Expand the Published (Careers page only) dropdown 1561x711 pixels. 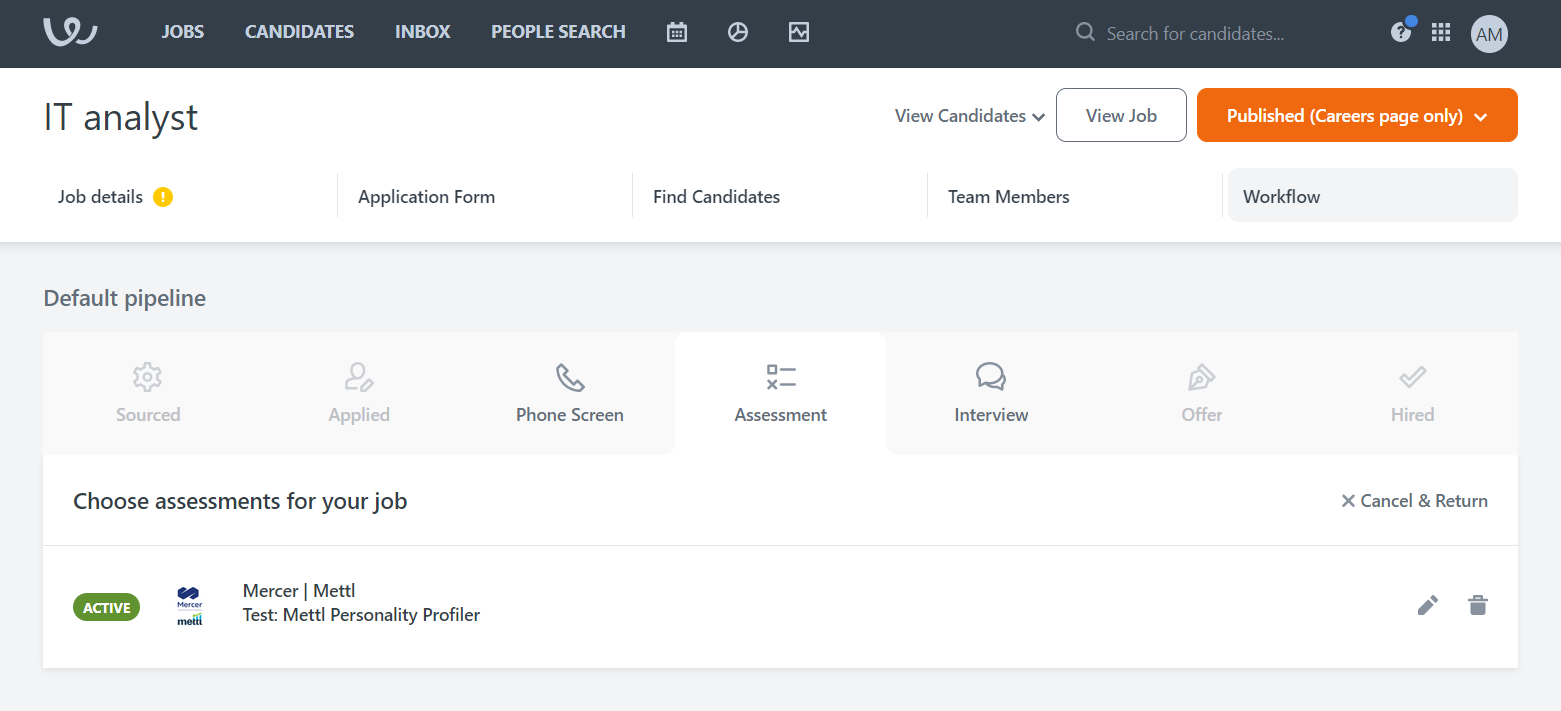coord(1357,115)
